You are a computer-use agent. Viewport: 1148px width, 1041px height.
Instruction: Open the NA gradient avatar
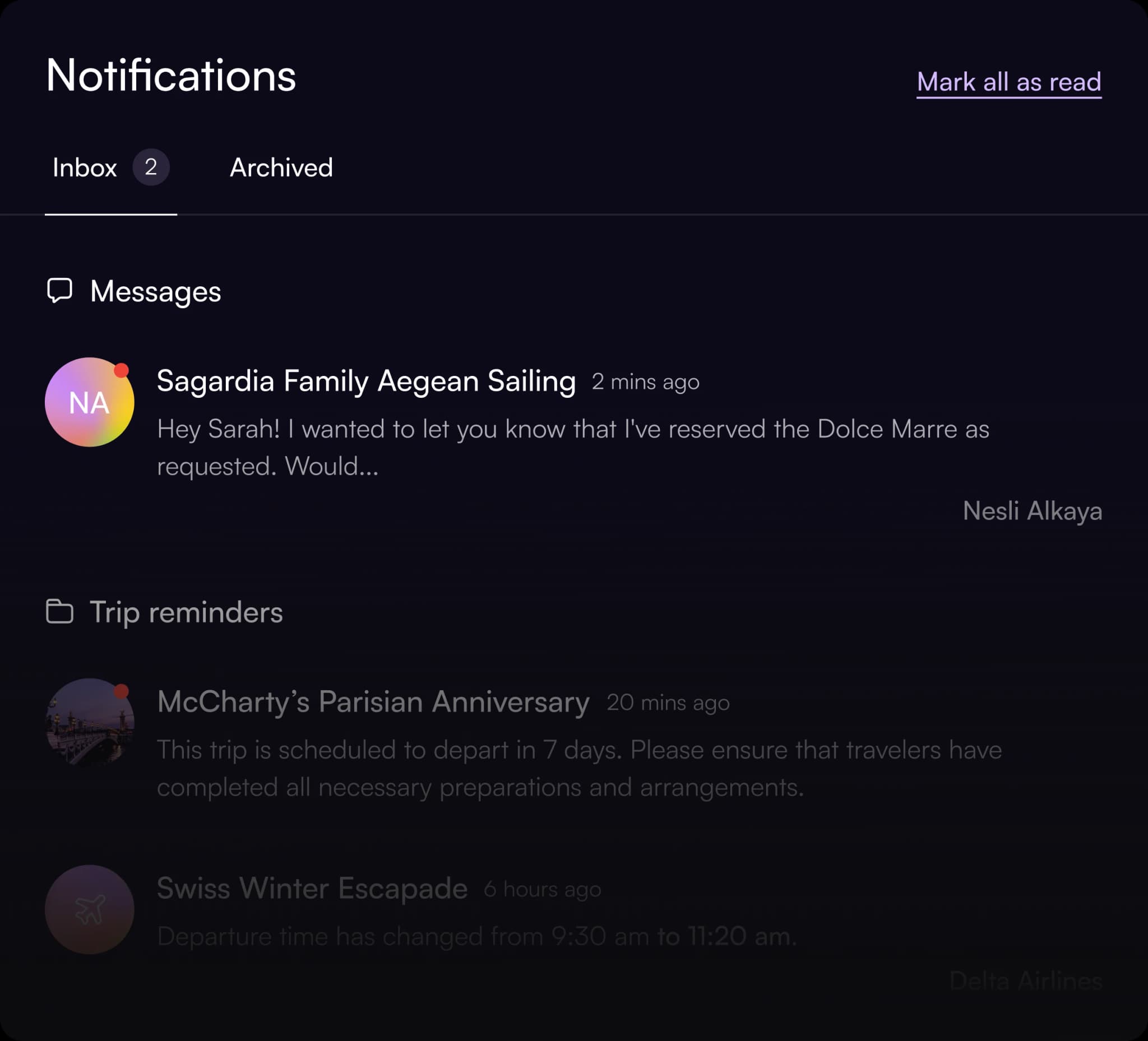tap(89, 402)
